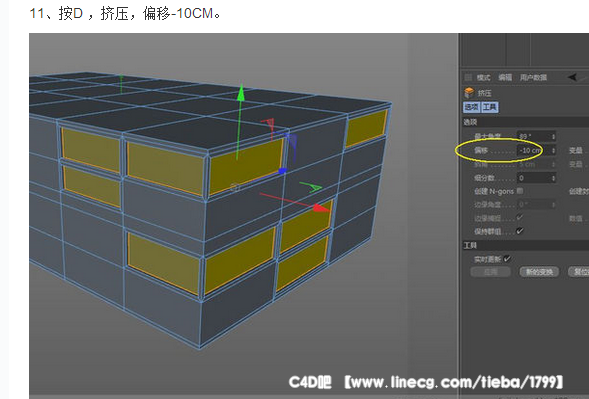Toggle the 保持群组 checkbox
Screen dimensions: 589x399
pyautogui.click(x=520, y=231)
